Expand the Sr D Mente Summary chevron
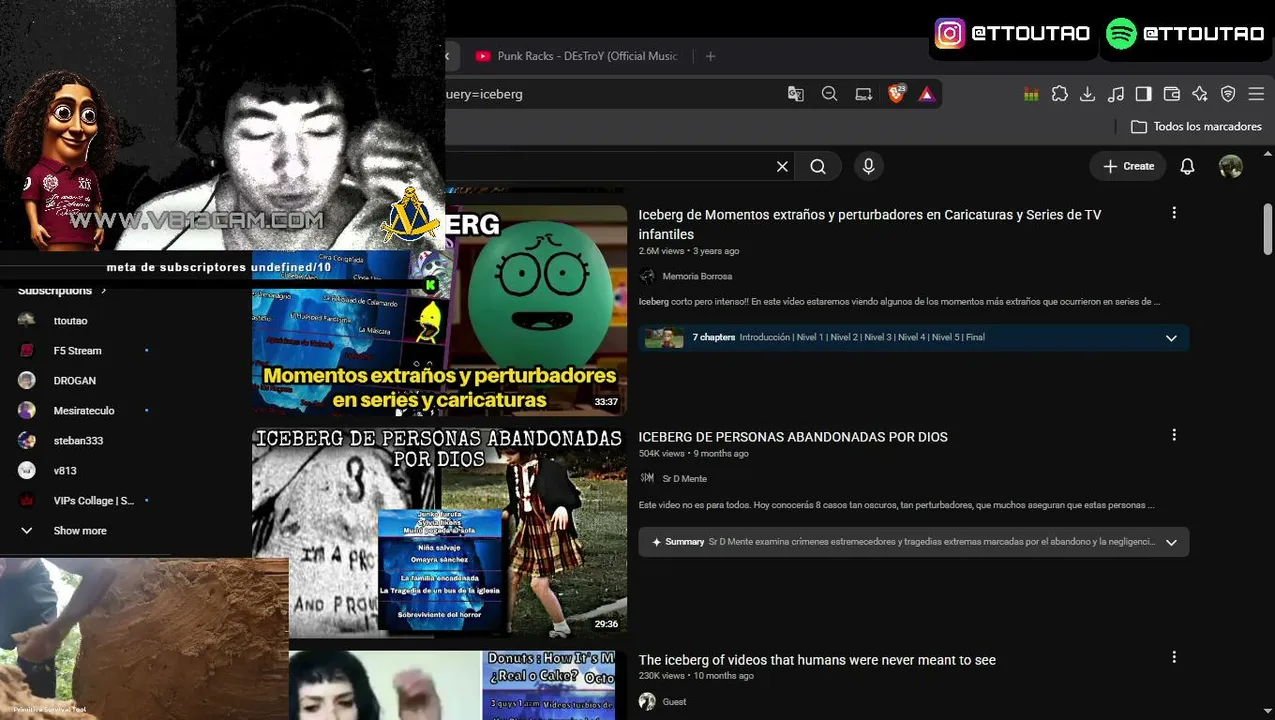Image resolution: width=1275 pixels, height=720 pixels. [1171, 542]
